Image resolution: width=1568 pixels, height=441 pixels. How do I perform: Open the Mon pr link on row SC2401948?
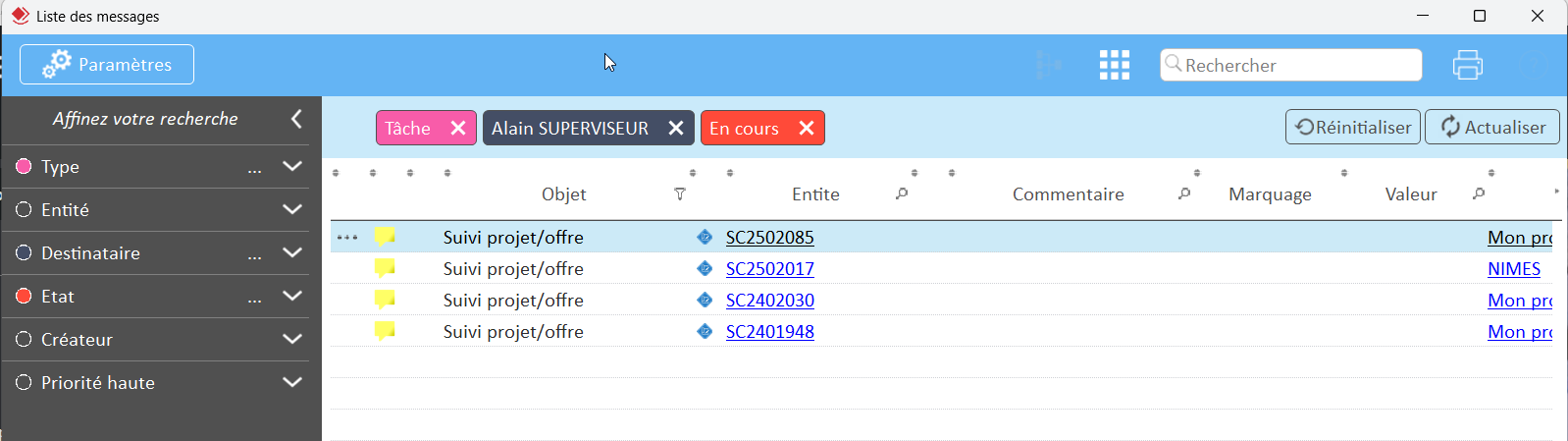point(1520,332)
